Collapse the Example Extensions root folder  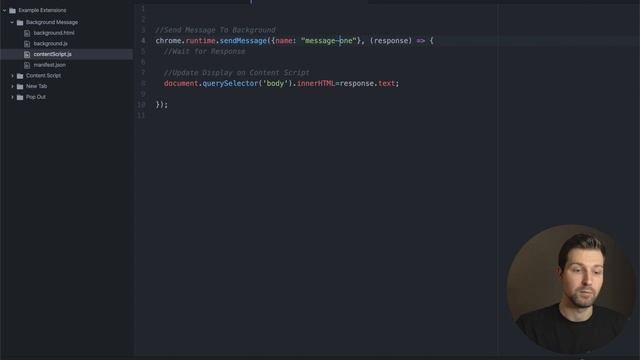4,10
